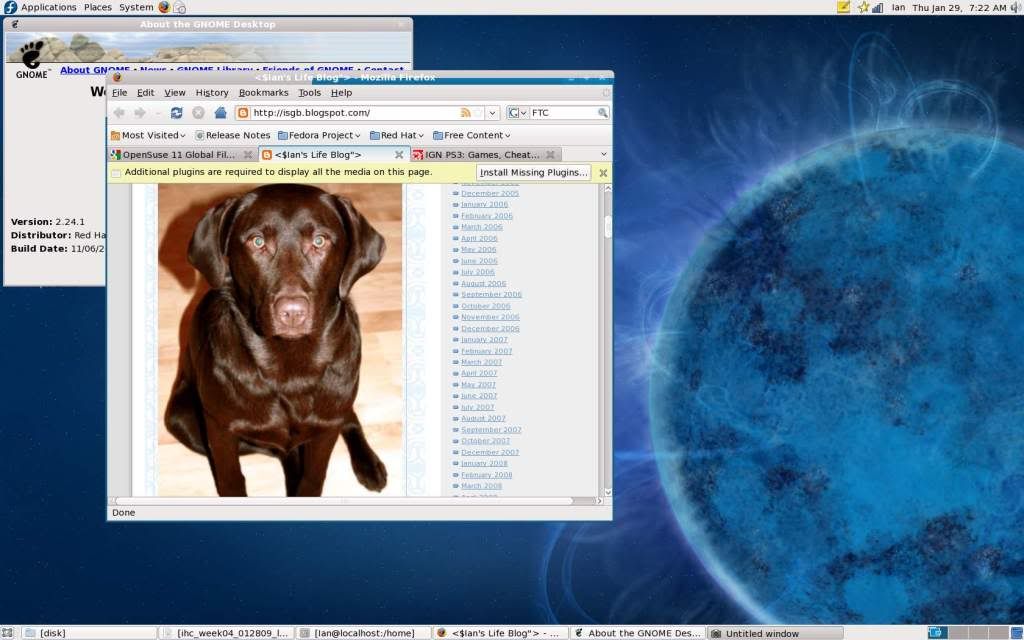
Task: Open the Firefox Tools menu
Action: click(x=310, y=93)
